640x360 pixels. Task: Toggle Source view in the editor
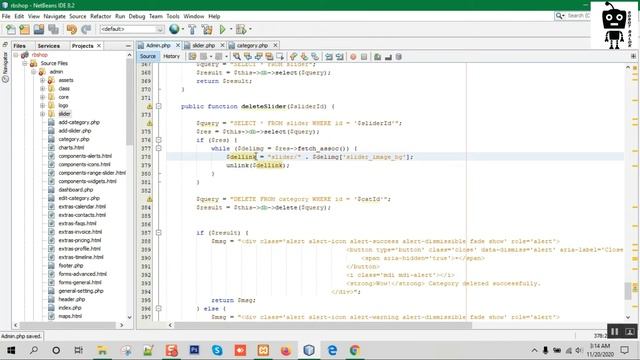pyautogui.click(x=148, y=56)
